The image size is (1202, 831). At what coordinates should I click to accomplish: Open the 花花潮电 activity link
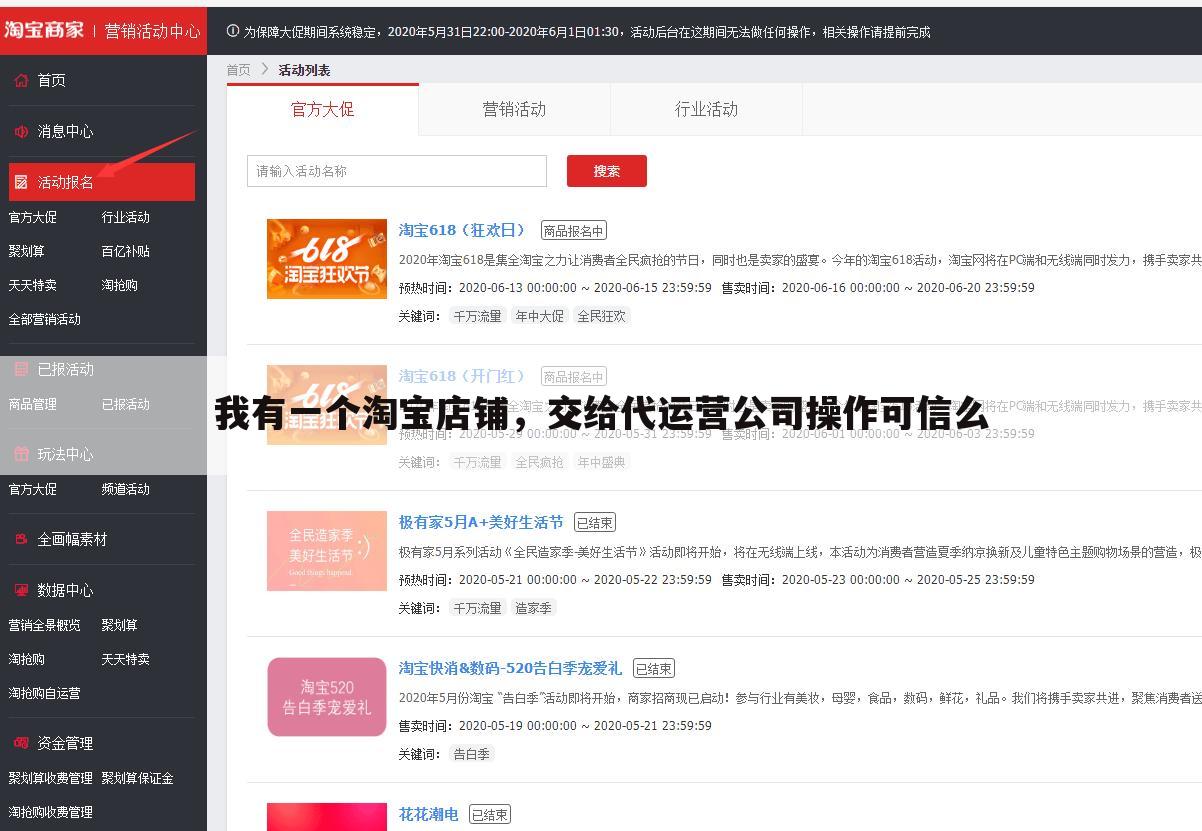pos(429,814)
